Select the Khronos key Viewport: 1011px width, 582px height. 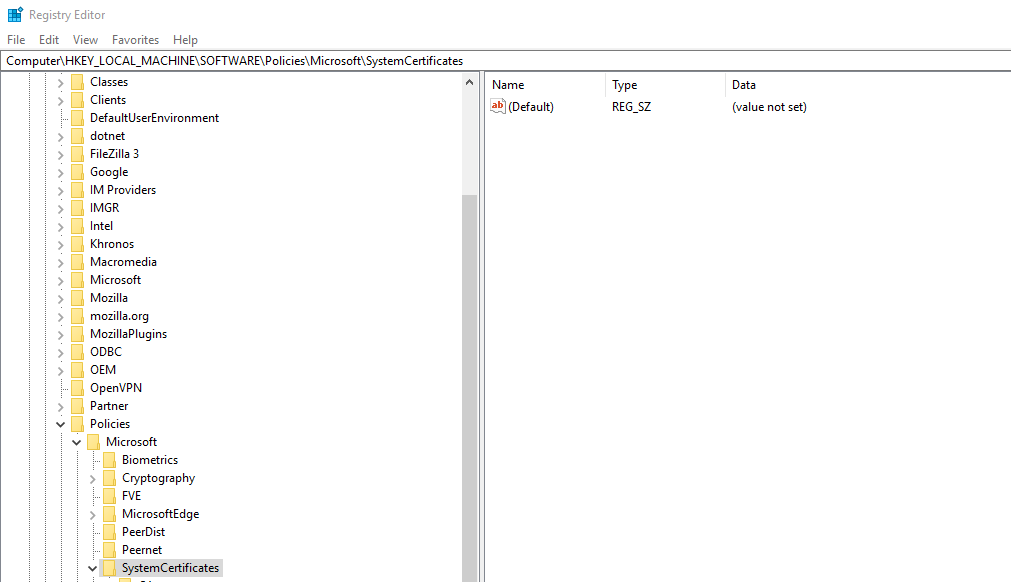112,244
